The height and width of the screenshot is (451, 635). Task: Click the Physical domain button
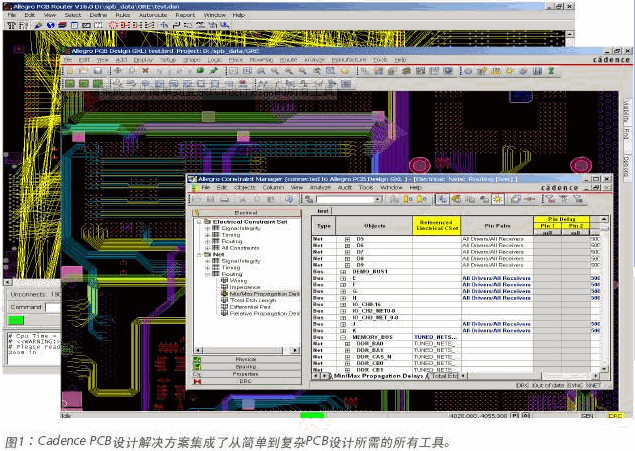(246, 360)
